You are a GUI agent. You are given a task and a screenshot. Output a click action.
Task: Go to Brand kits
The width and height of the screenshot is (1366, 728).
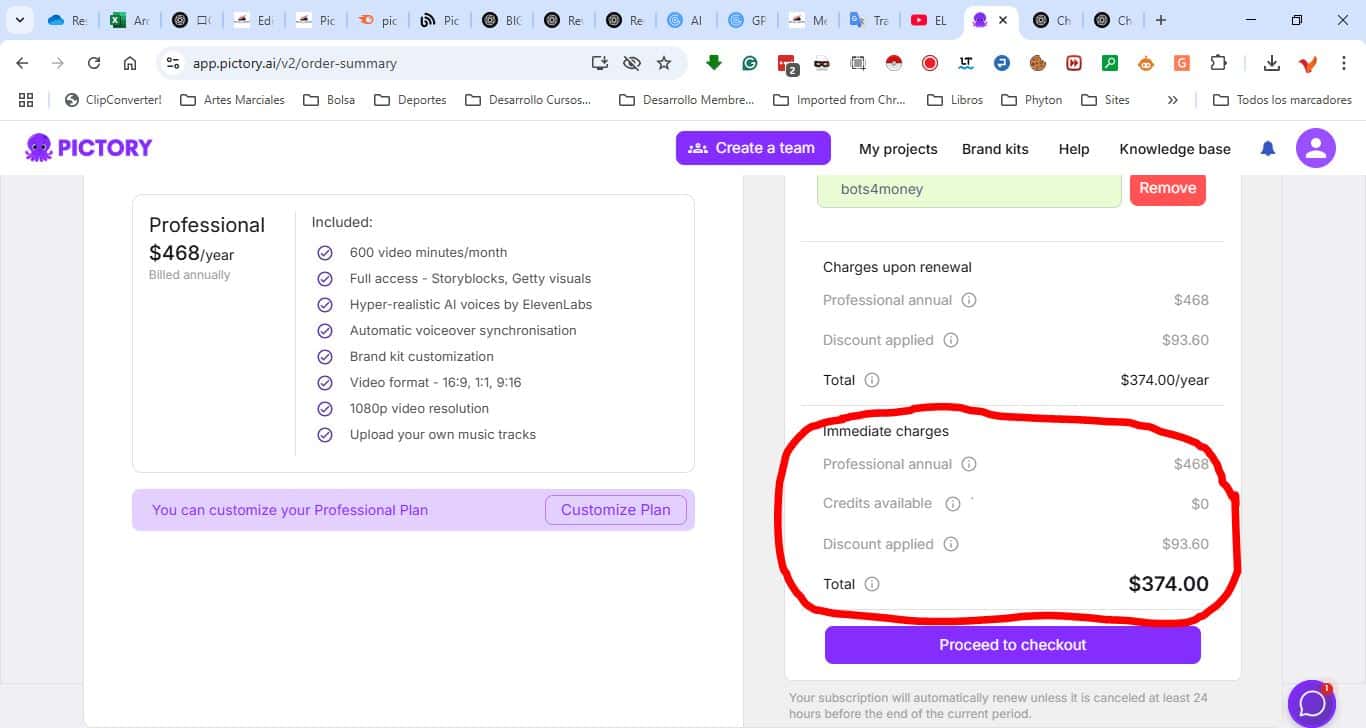[x=995, y=149]
